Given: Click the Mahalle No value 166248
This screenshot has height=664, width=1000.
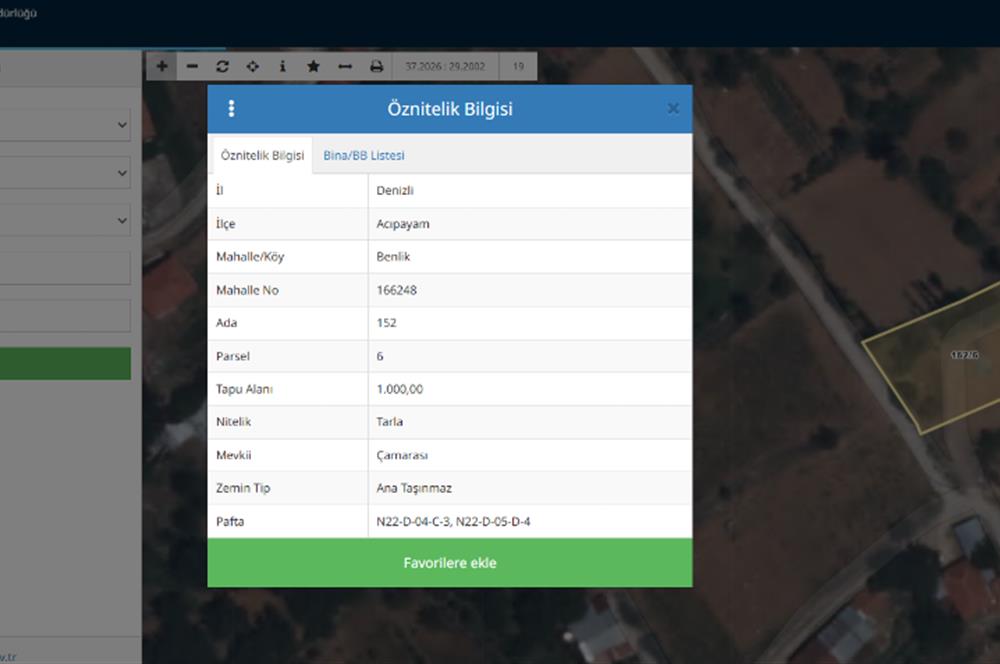Looking at the screenshot, I should coord(396,290).
